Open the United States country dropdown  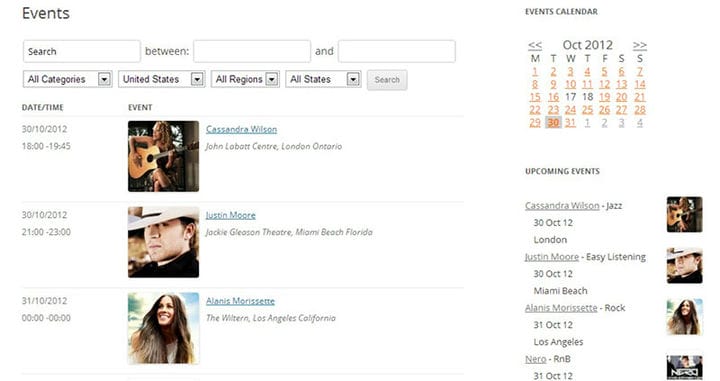point(162,79)
